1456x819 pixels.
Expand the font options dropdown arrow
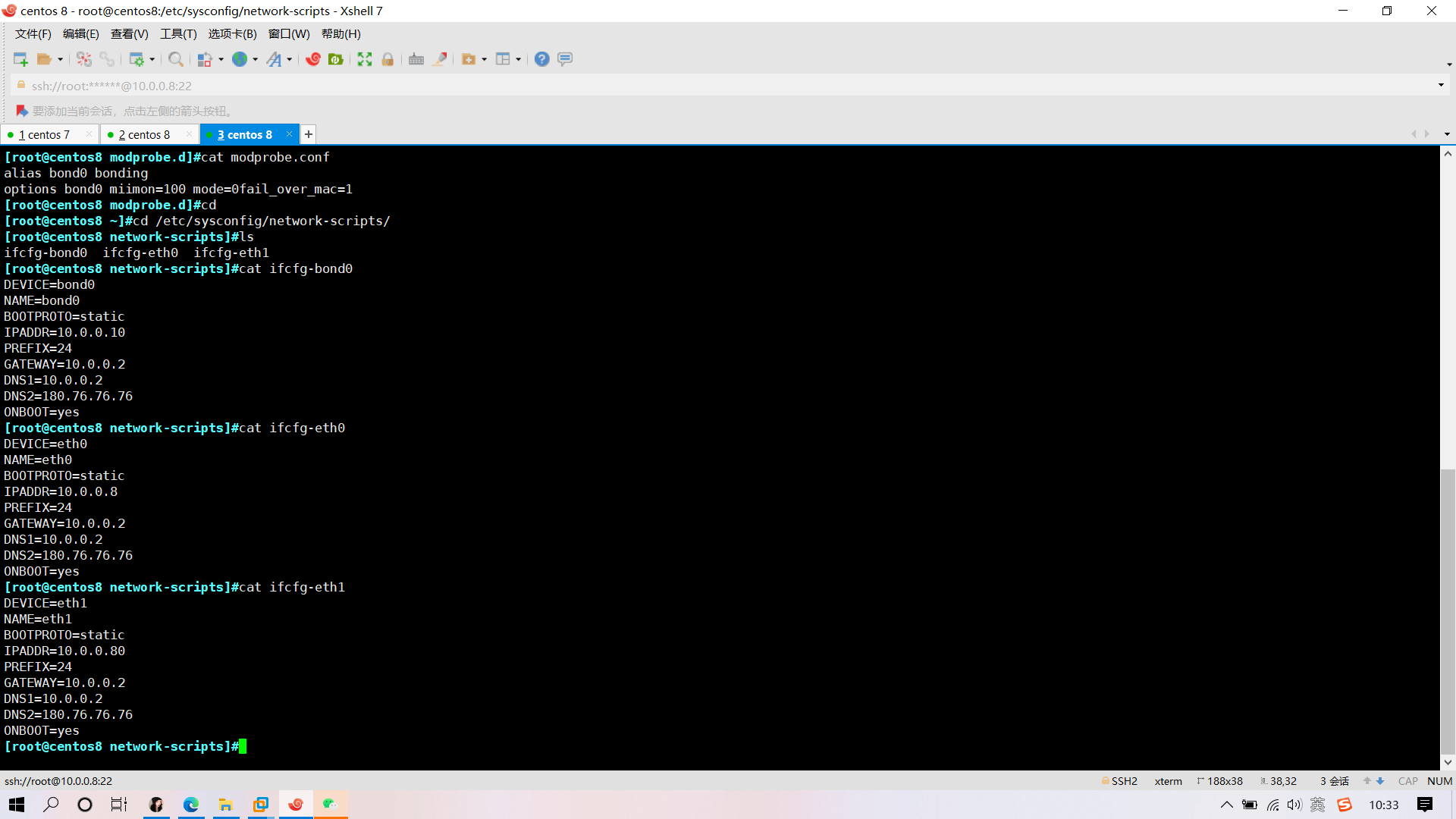click(290, 59)
